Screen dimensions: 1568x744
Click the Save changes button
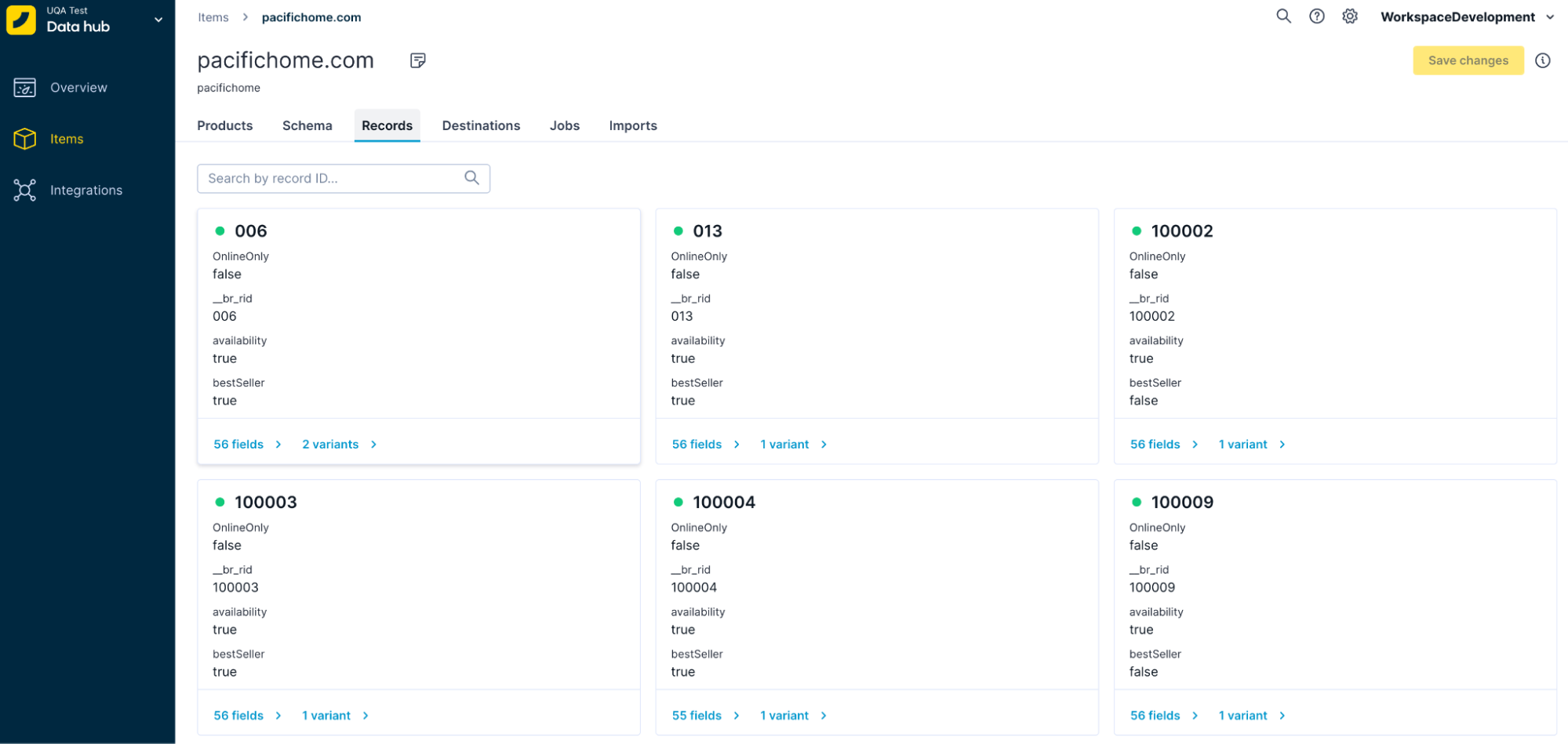pyautogui.click(x=1468, y=60)
